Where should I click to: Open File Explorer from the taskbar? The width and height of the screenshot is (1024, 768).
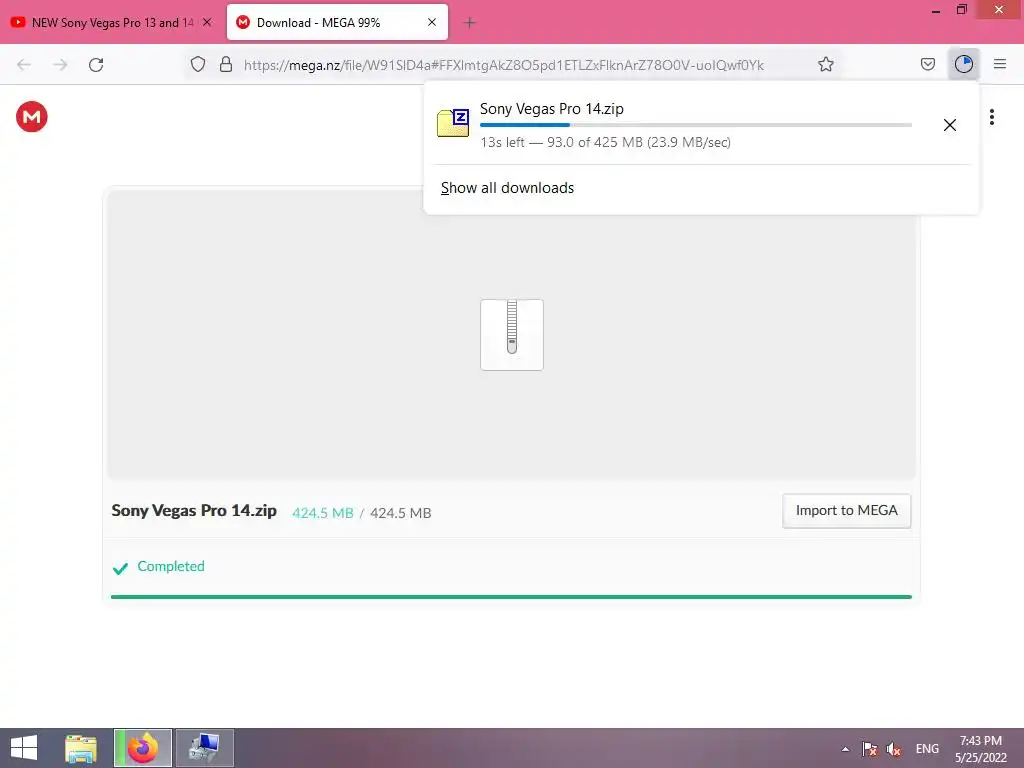pyautogui.click(x=81, y=748)
